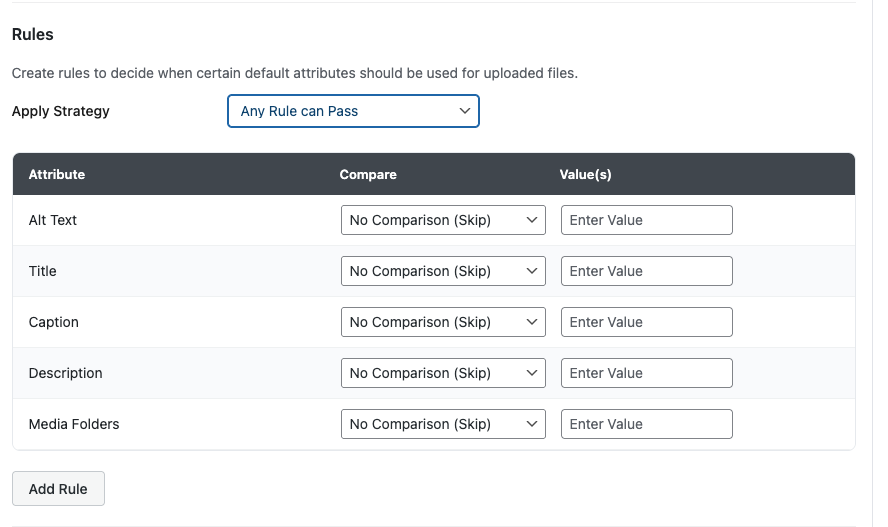Image resolution: width=888 pixels, height=527 pixels.
Task: Expand the Caption comparison selector
Action: point(443,322)
